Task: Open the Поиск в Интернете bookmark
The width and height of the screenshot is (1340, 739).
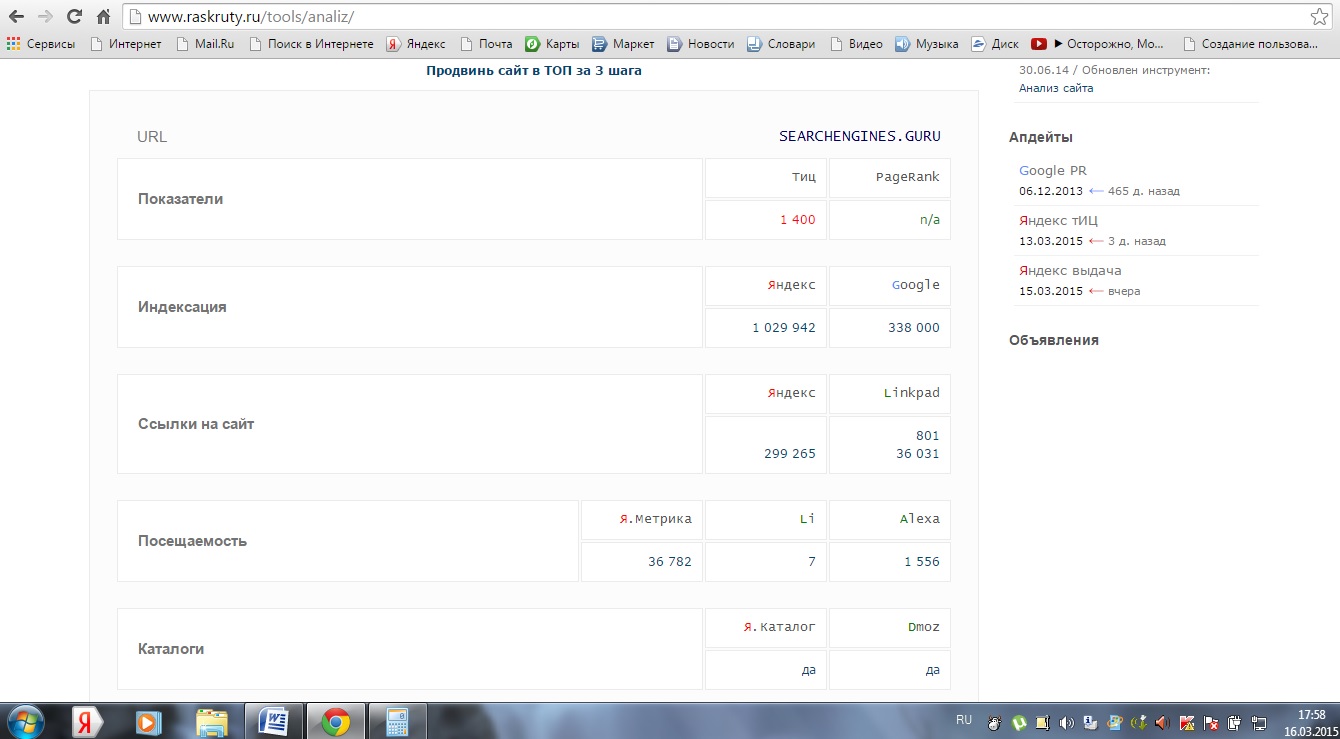Action: [311, 44]
